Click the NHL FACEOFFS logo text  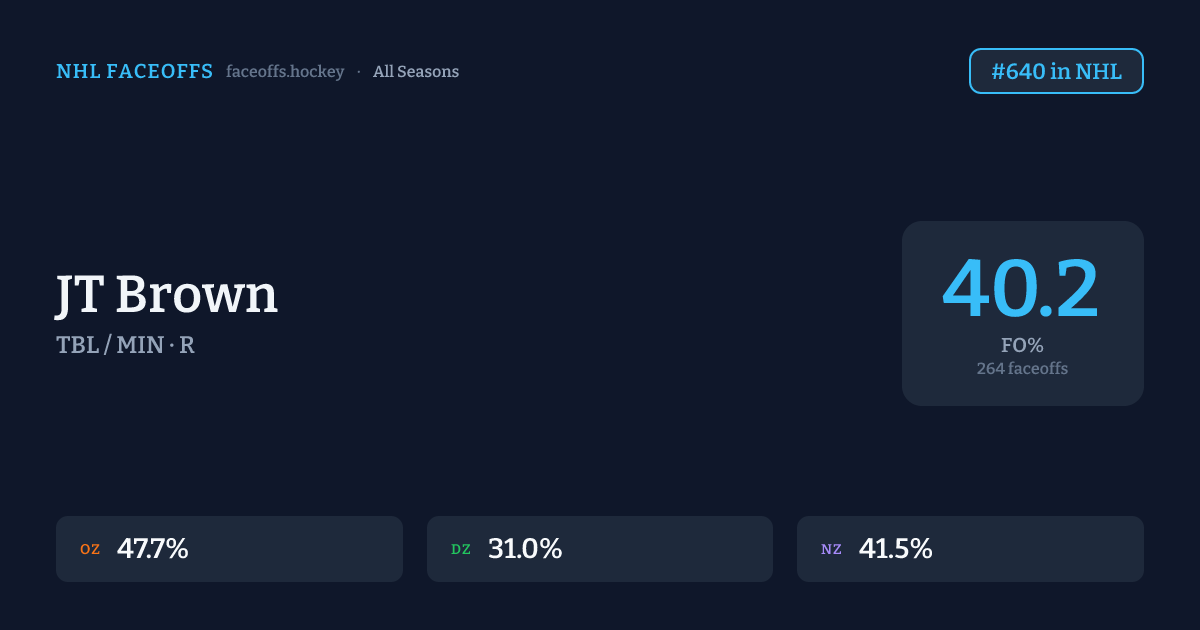coord(134,71)
